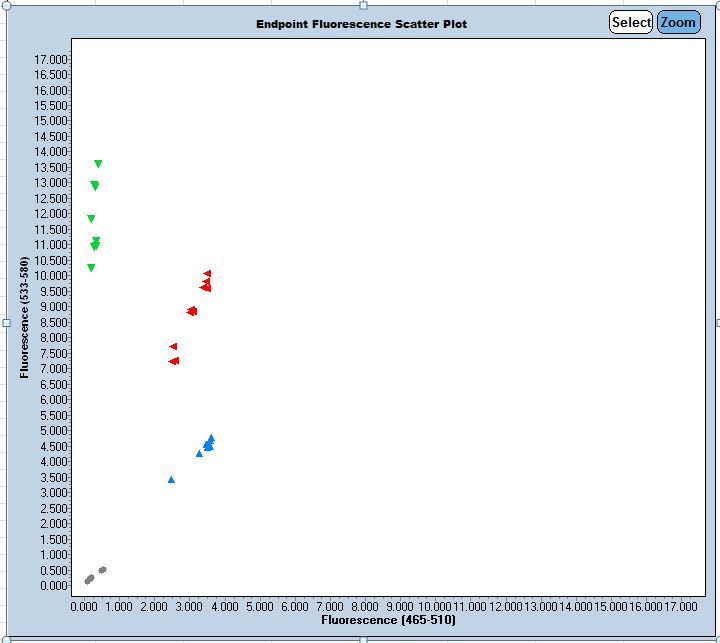Image resolution: width=720 pixels, height=643 pixels.
Task: Click the Fluorescence (533-580) y-axis label
Action: coord(25,318)
